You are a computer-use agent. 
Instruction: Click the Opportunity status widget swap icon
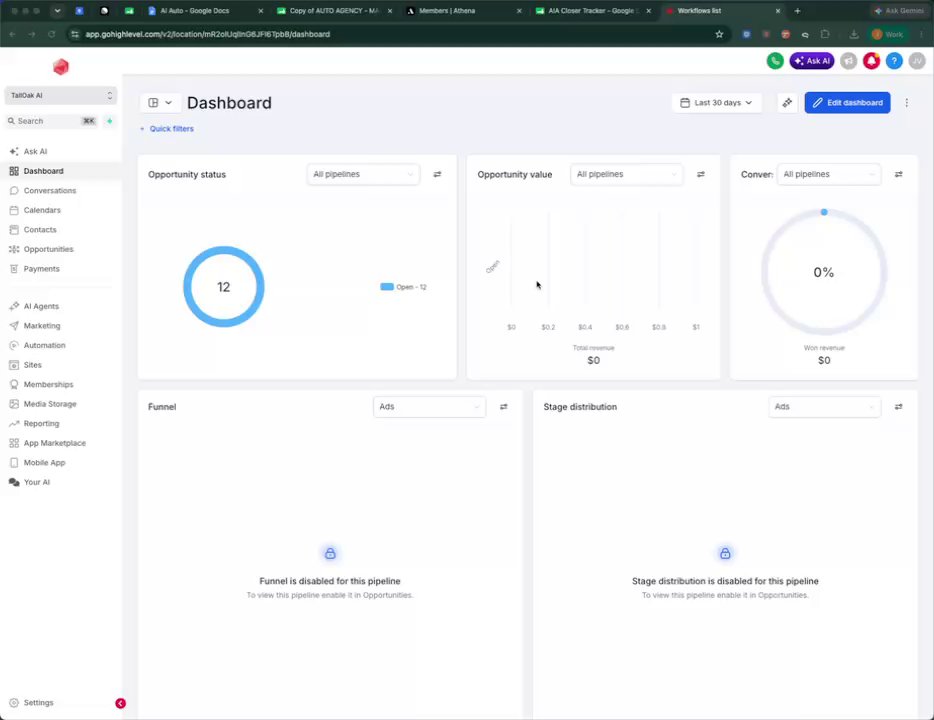point(437,174)
